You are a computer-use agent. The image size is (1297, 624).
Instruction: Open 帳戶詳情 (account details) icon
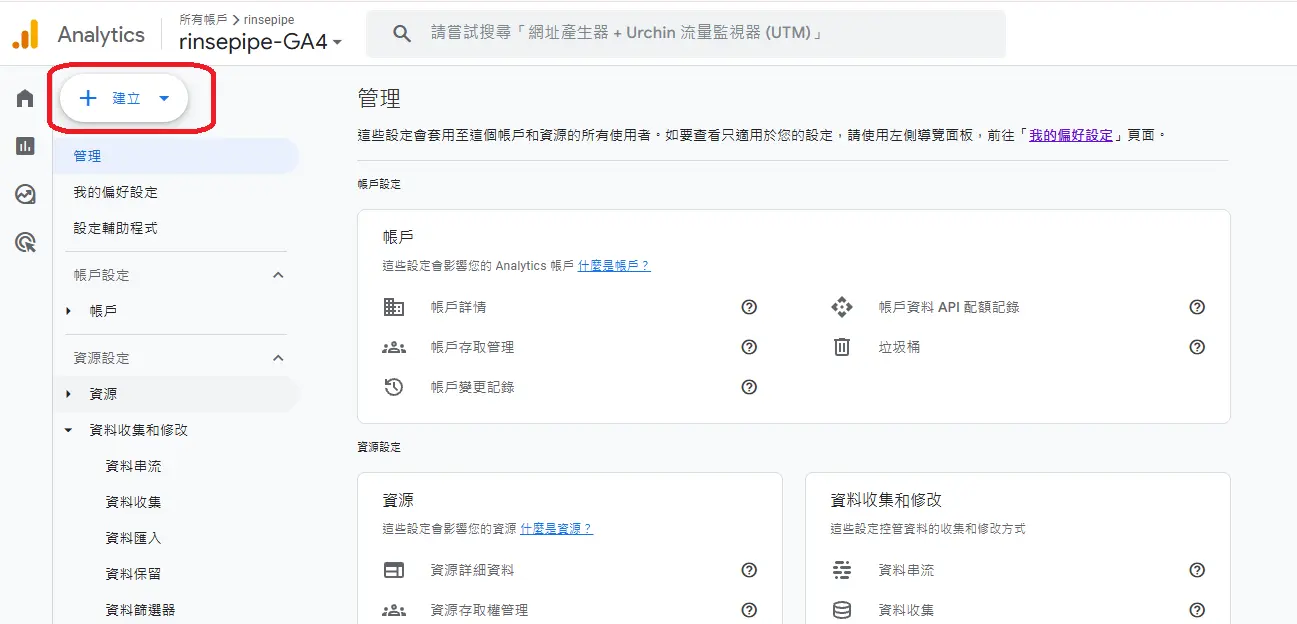[x=396, y=307]
